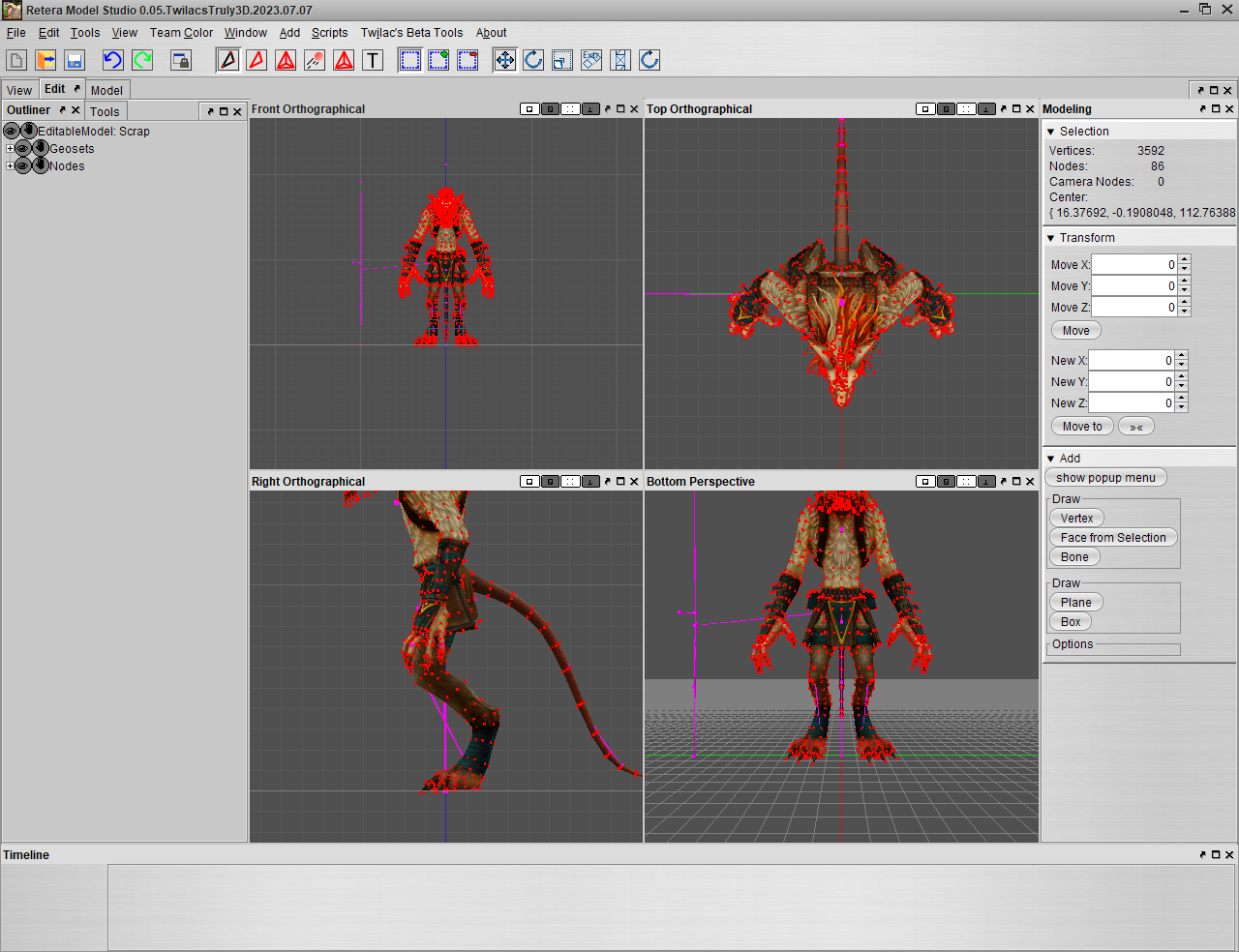1239x952 pixels.
Task: Expand the Geosets tree node
Action: tap(10, 149)
